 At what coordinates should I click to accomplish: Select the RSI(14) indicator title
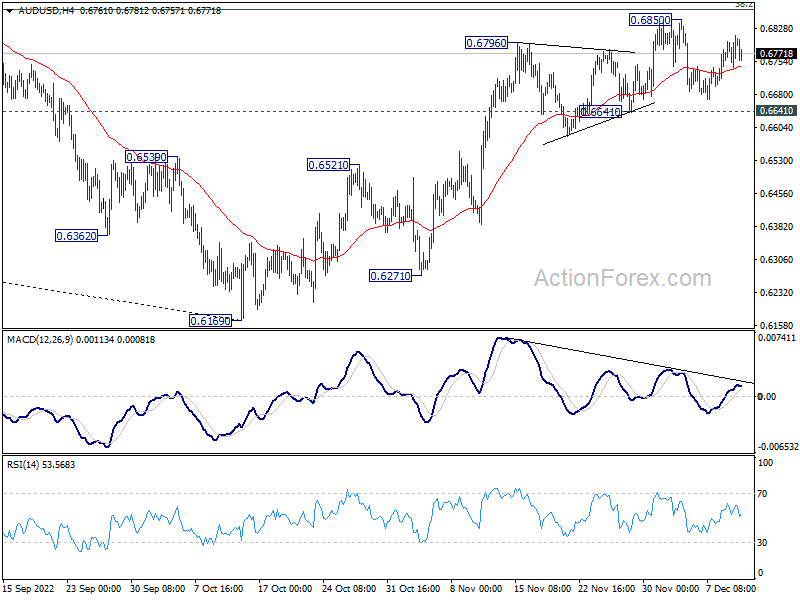coord(22,465)
